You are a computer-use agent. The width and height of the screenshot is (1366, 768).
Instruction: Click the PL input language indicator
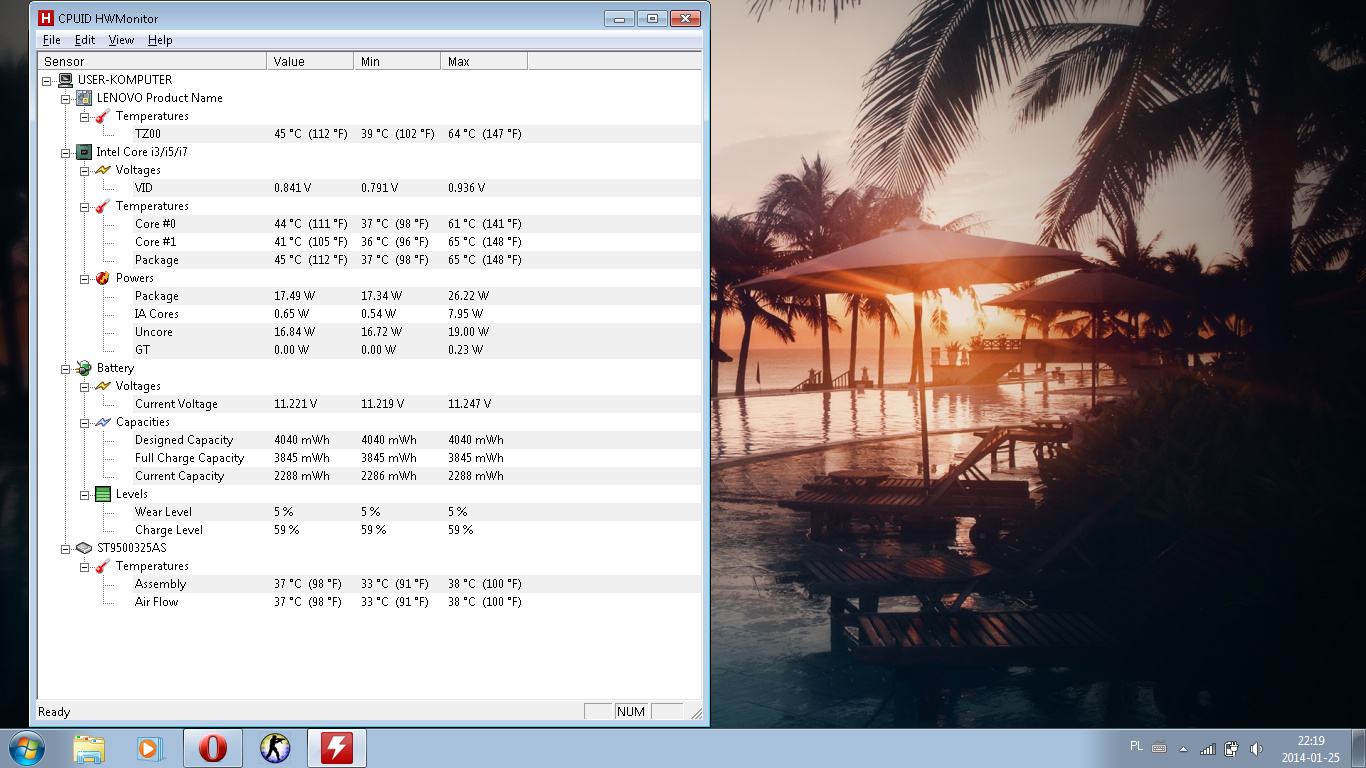[x=1136, y=746]
